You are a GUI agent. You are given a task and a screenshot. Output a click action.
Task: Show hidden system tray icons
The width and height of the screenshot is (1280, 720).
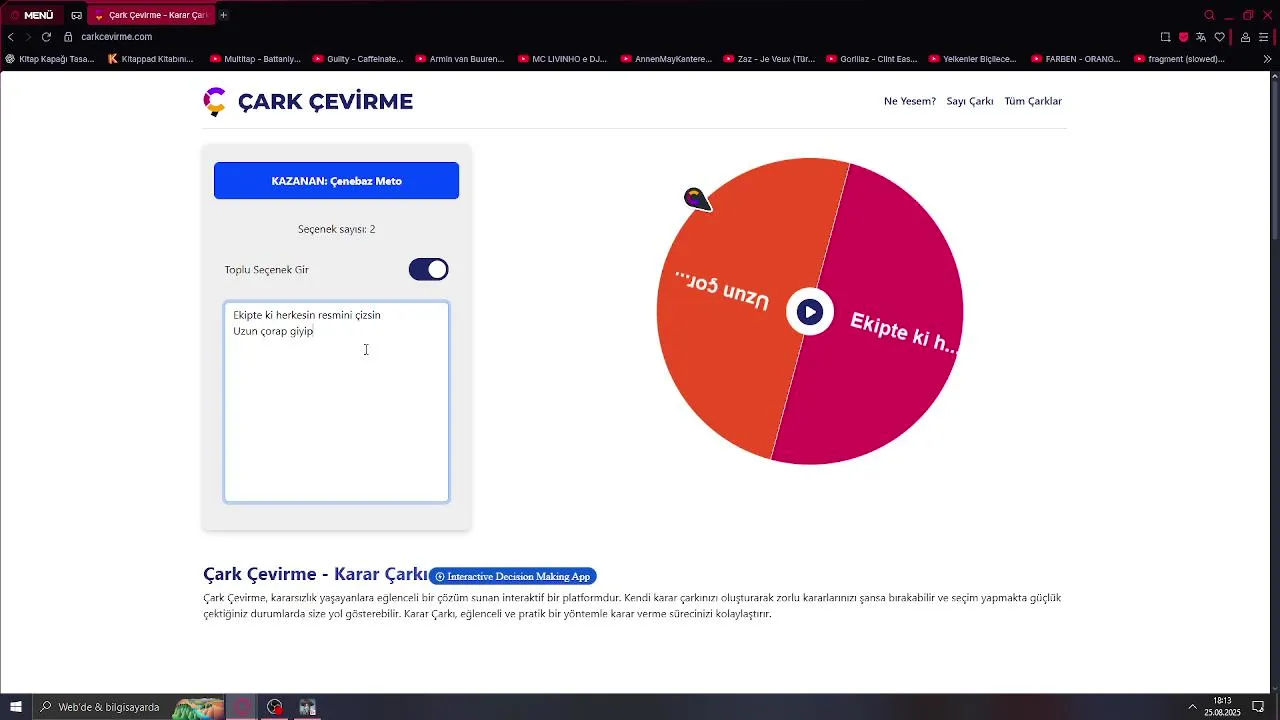tap(1192, 707)
